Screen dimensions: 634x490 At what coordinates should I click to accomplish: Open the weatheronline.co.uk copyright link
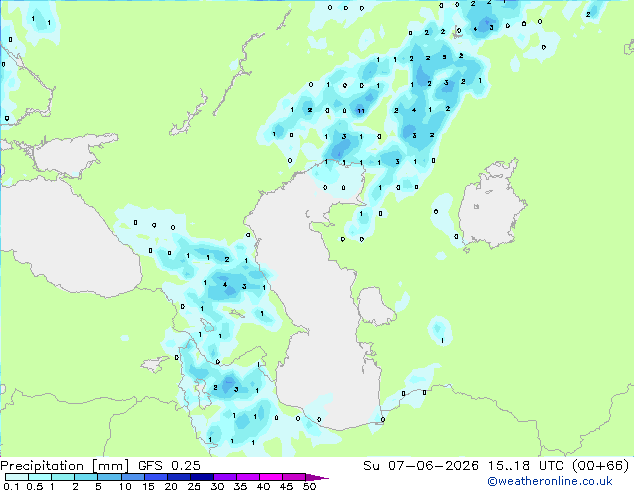[x=550, y=481]
